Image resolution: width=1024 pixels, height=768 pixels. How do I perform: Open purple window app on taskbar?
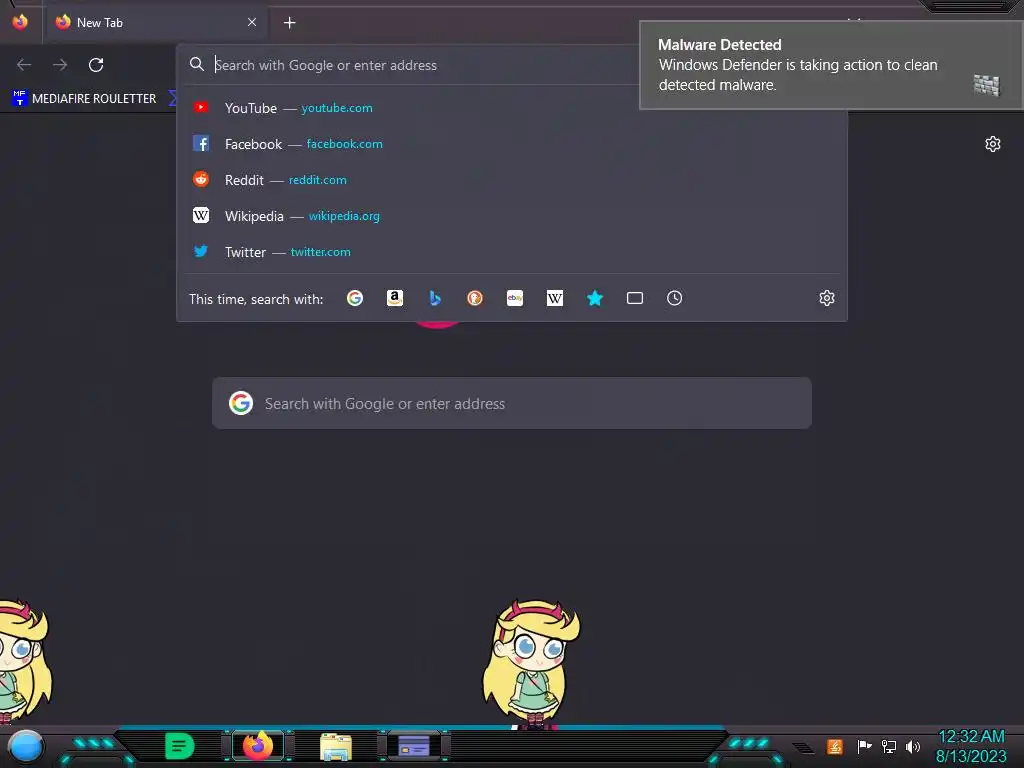pos(414,746)
